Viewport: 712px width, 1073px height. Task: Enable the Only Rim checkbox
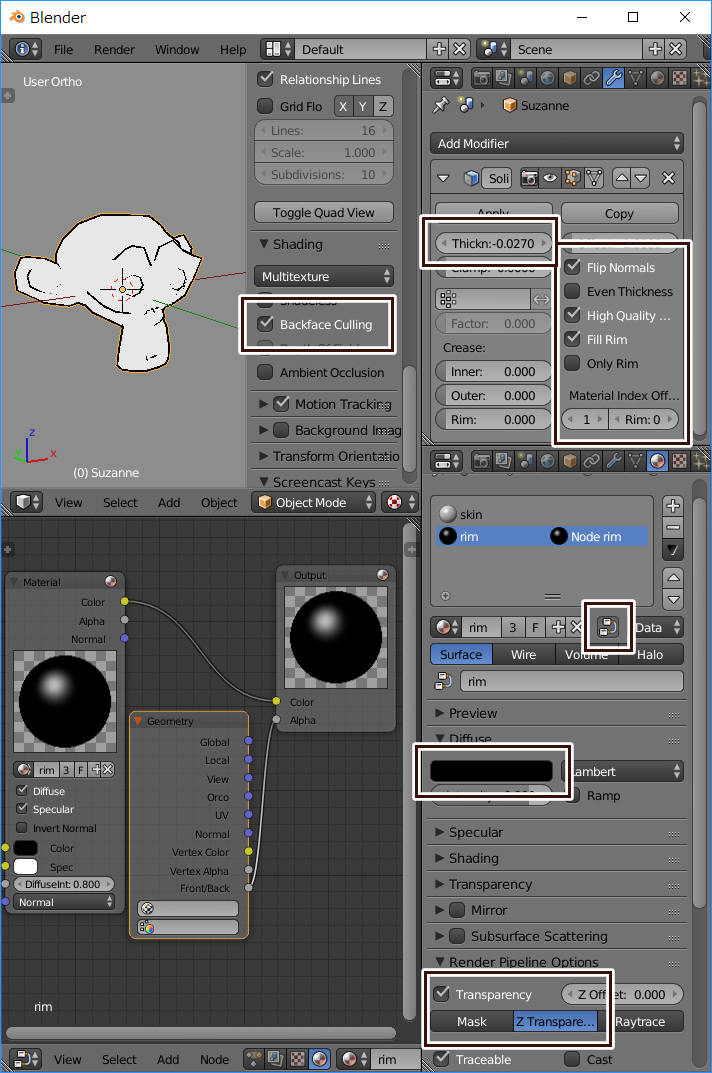[572, 363]
